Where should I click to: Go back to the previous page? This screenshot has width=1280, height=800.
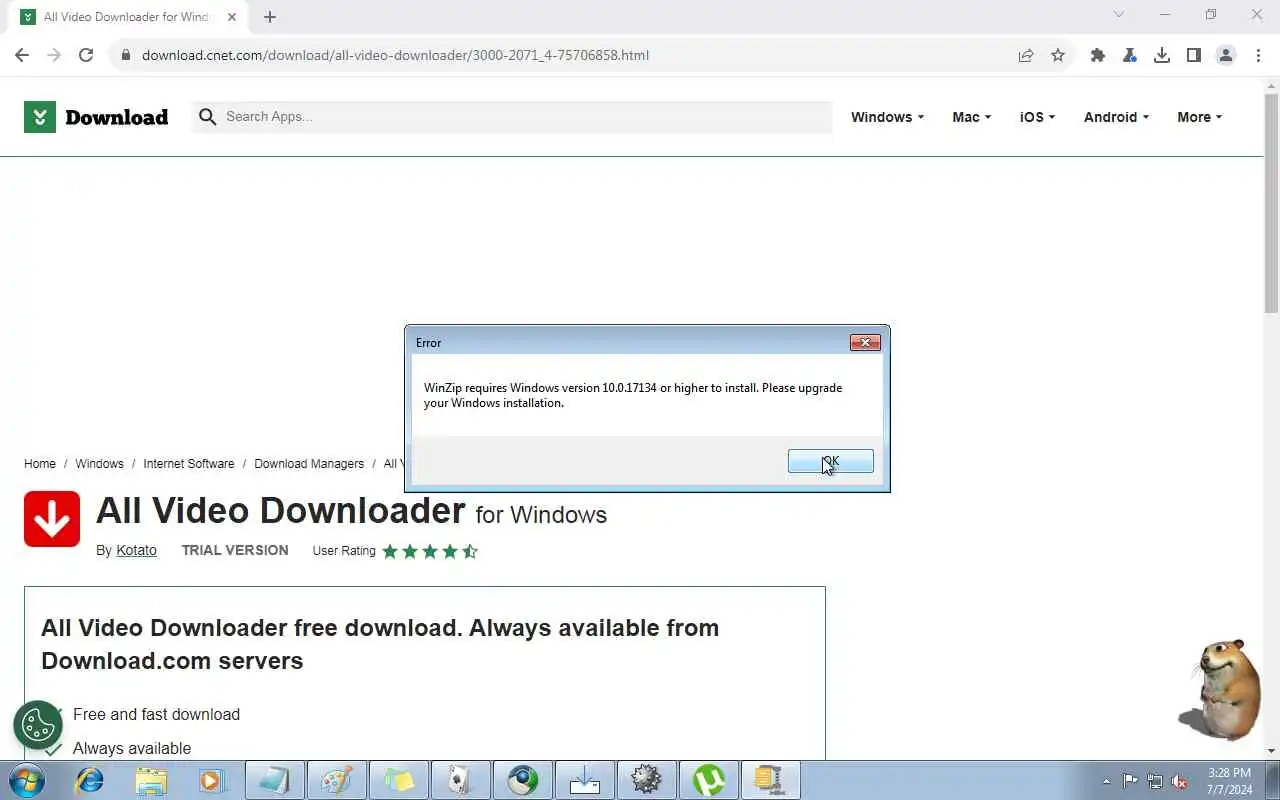[x=22, y=55]
